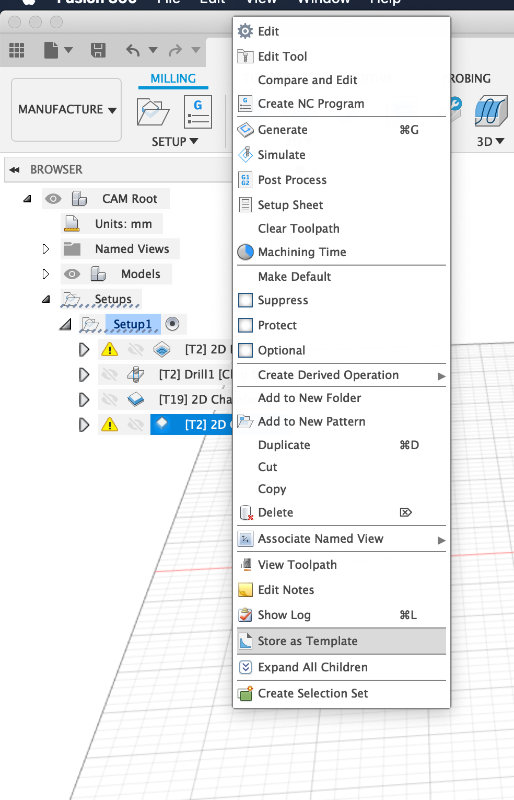Click the Save disk icon
Image resolution: width=514 pixels, height=800 pixels.
click(98, 50)
